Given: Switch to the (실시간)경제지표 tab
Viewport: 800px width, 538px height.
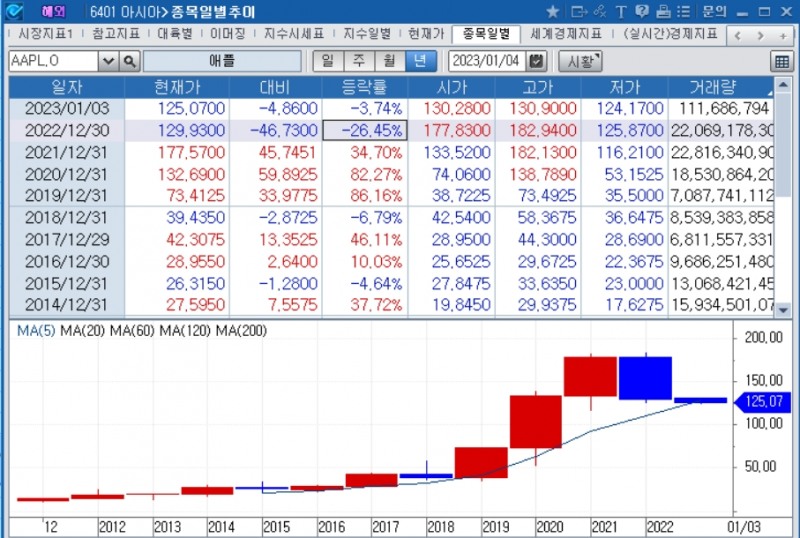Looking at the screenshot, I should tap(670, 34).
